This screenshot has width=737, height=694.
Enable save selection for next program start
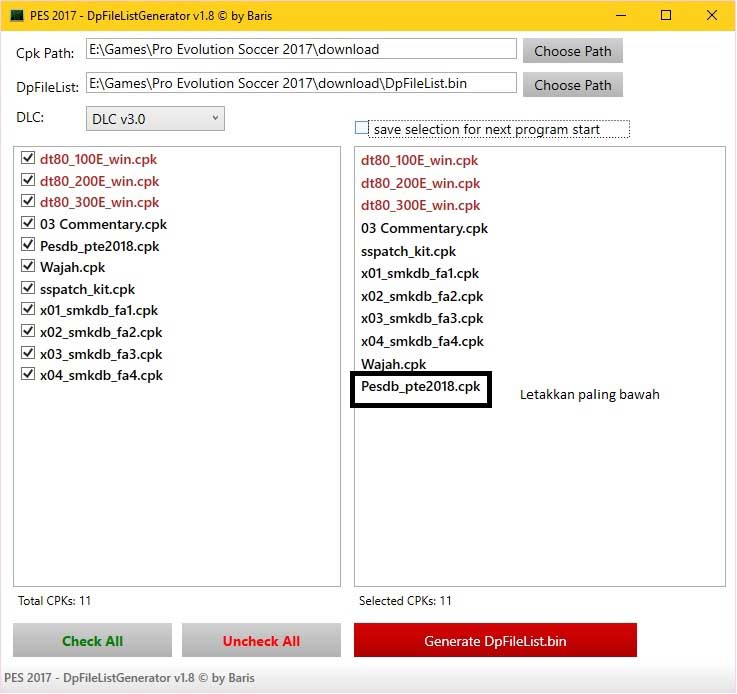(x=361, y=128)
